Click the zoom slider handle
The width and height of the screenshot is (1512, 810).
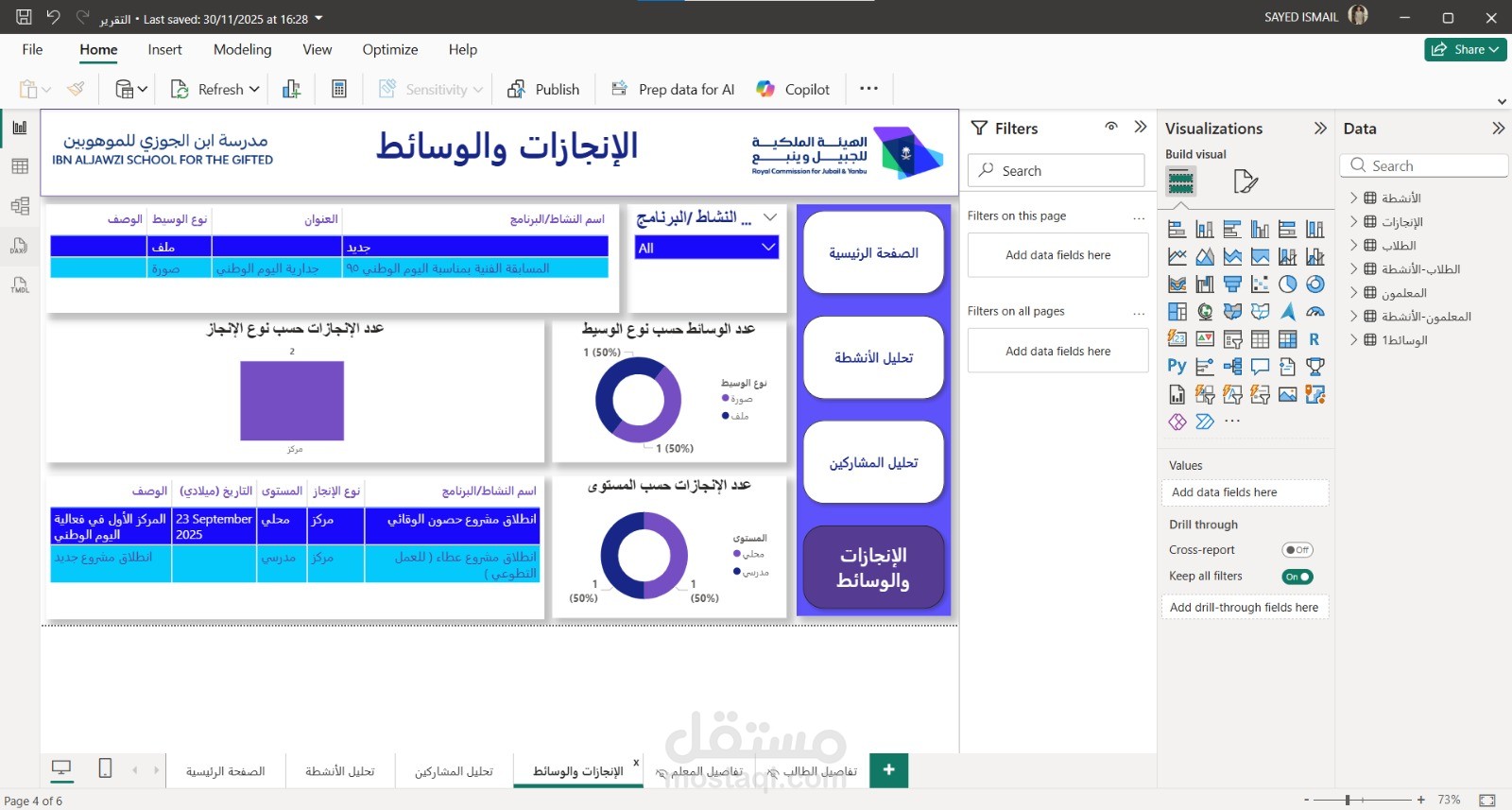click(x=1348, y=800)
